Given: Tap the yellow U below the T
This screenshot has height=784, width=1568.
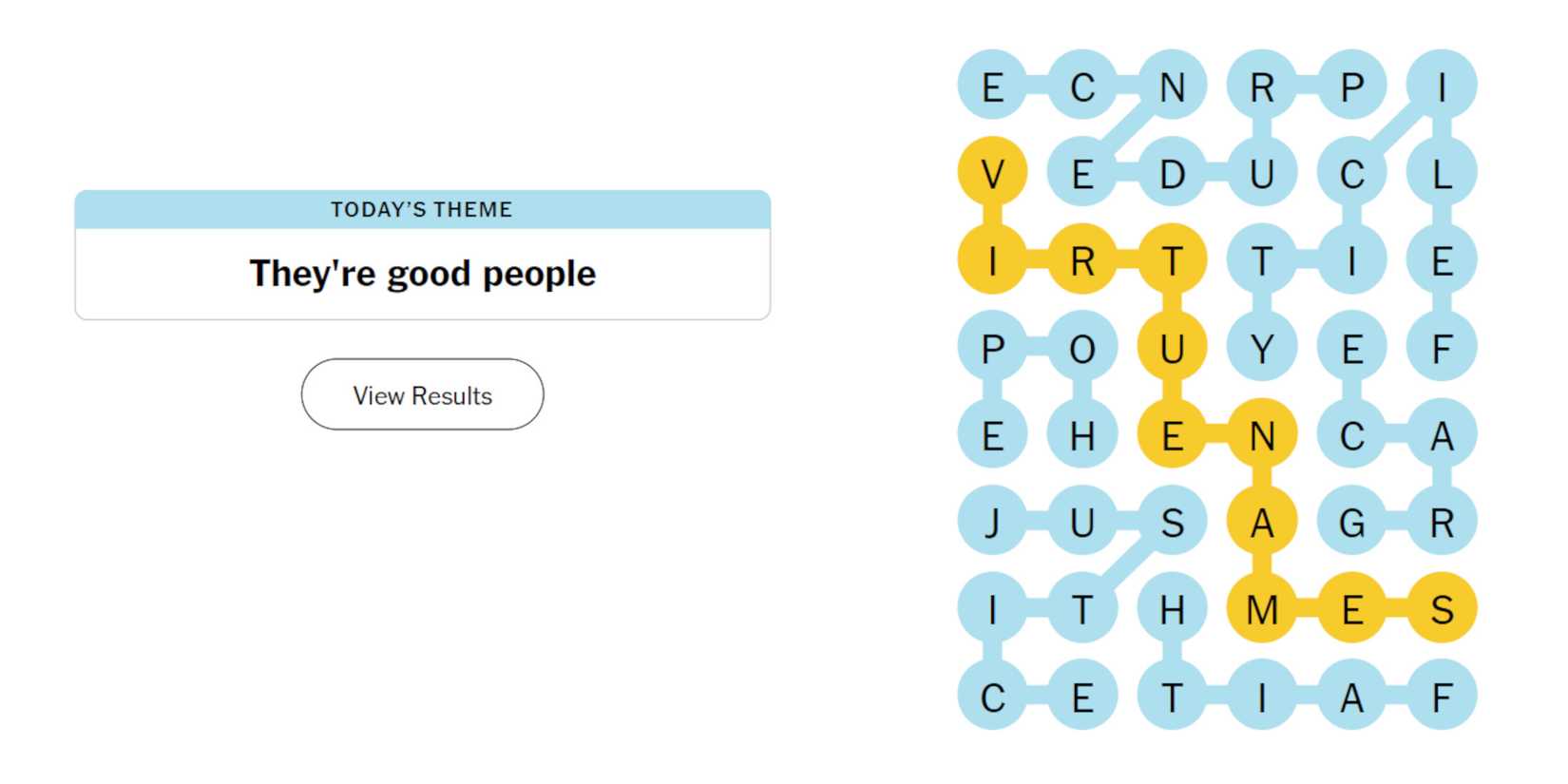Looking at the screenshot, I should point(1174,347).
